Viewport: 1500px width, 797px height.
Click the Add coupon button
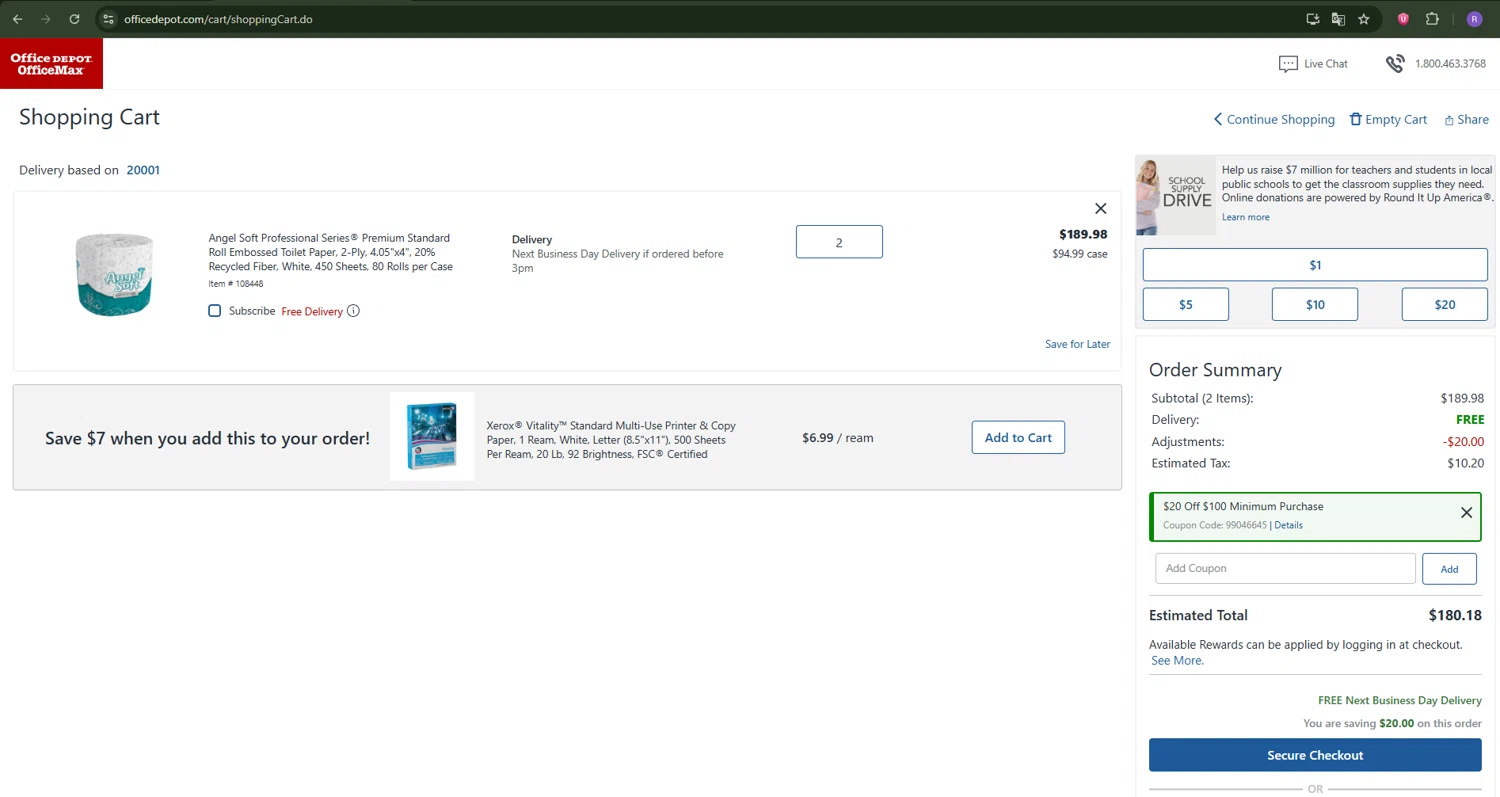[1449, 568]
